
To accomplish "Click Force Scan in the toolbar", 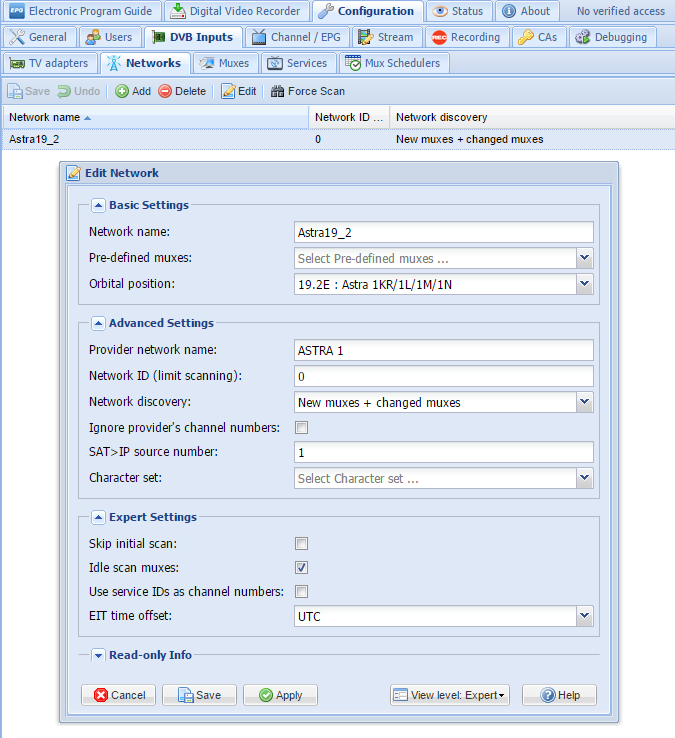I will [x=308, y=91].
